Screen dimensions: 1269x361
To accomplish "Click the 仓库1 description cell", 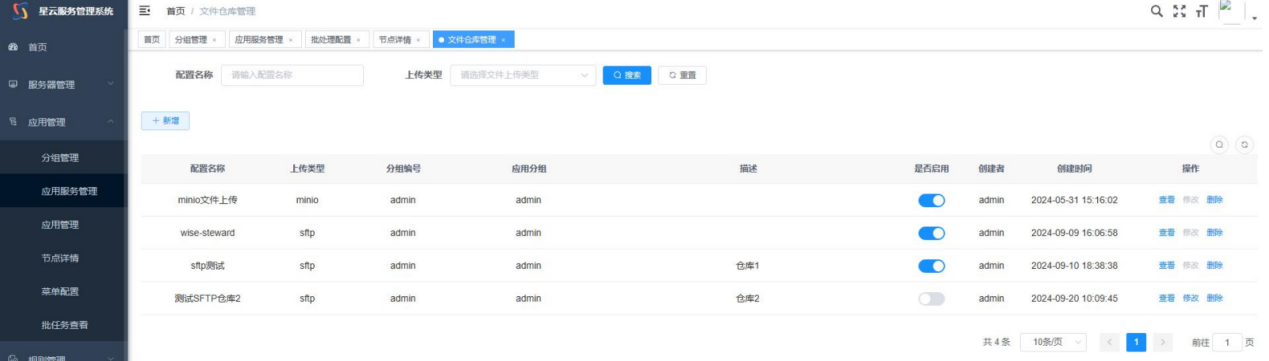I will pos(748,266).
